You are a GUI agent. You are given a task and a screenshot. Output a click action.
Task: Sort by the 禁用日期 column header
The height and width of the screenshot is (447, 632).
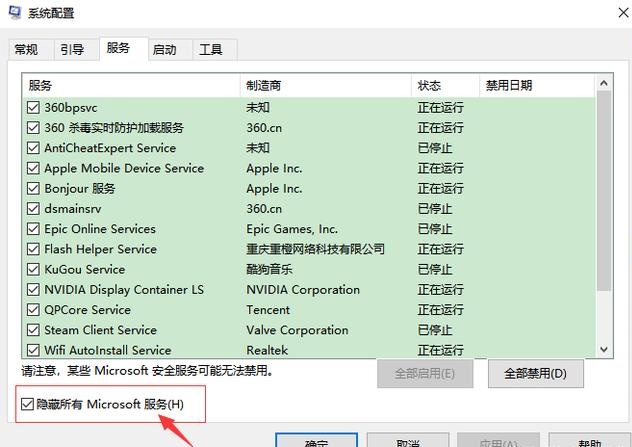click(537, 85)
